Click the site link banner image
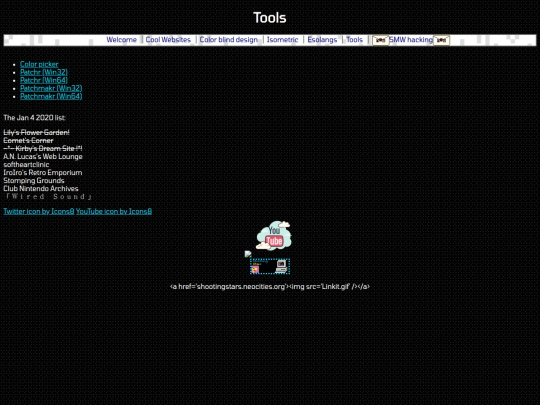 (x=270, y=266)
